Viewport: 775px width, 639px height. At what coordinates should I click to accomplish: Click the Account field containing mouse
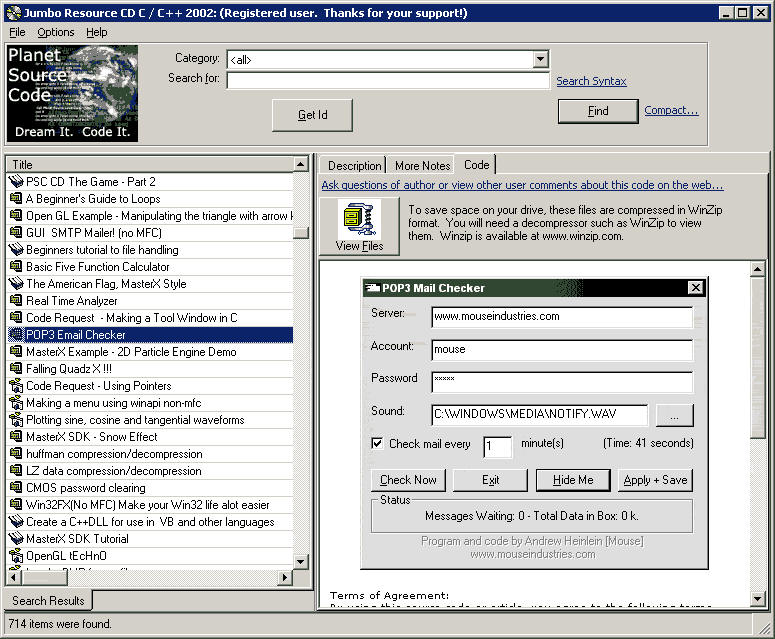point(562,349)
